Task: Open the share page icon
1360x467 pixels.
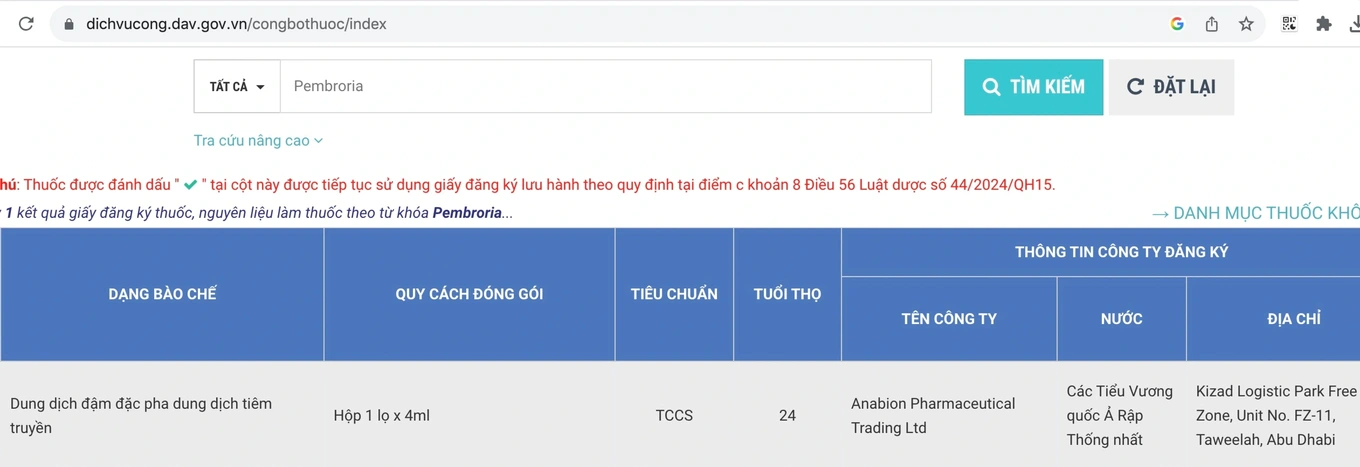Action: pos(1211,24)
